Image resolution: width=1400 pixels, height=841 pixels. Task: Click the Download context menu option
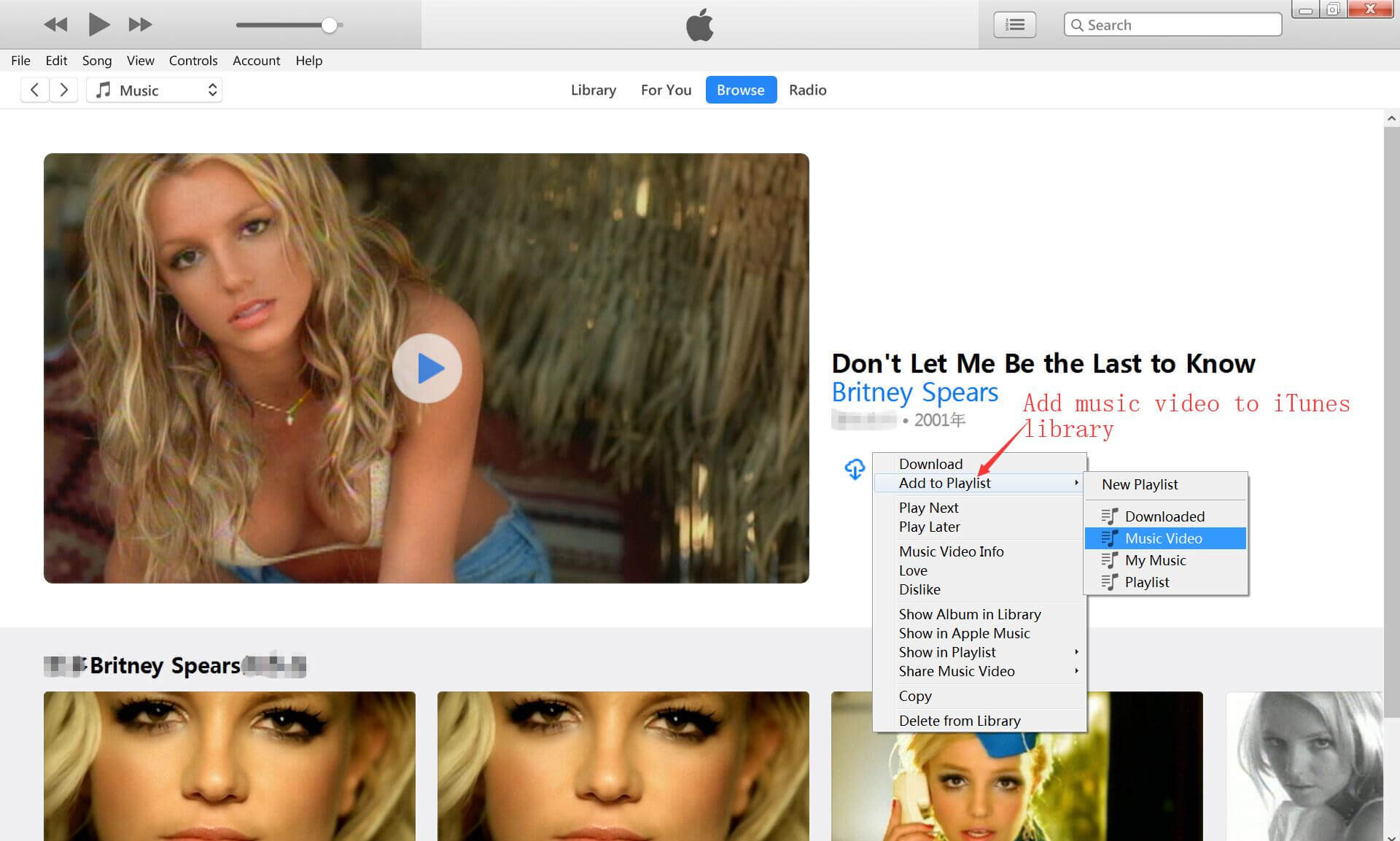point(930,463)
